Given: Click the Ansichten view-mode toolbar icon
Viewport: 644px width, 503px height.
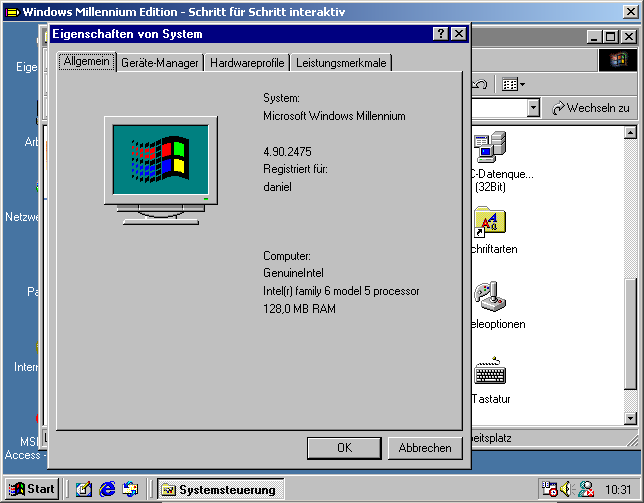Looking at the screenshot, I should 510,85.
